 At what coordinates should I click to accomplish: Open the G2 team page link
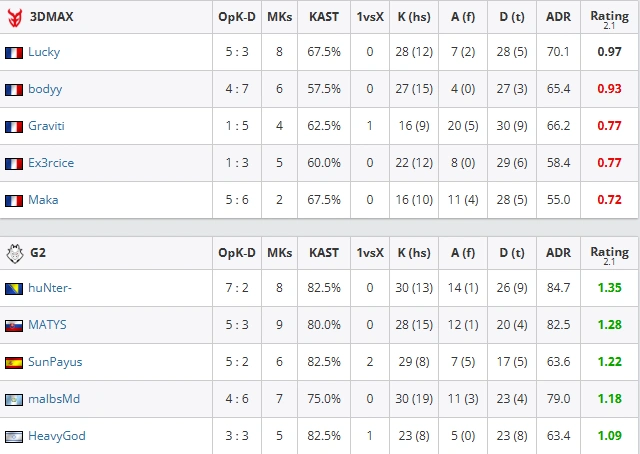(x=38, y=253)
